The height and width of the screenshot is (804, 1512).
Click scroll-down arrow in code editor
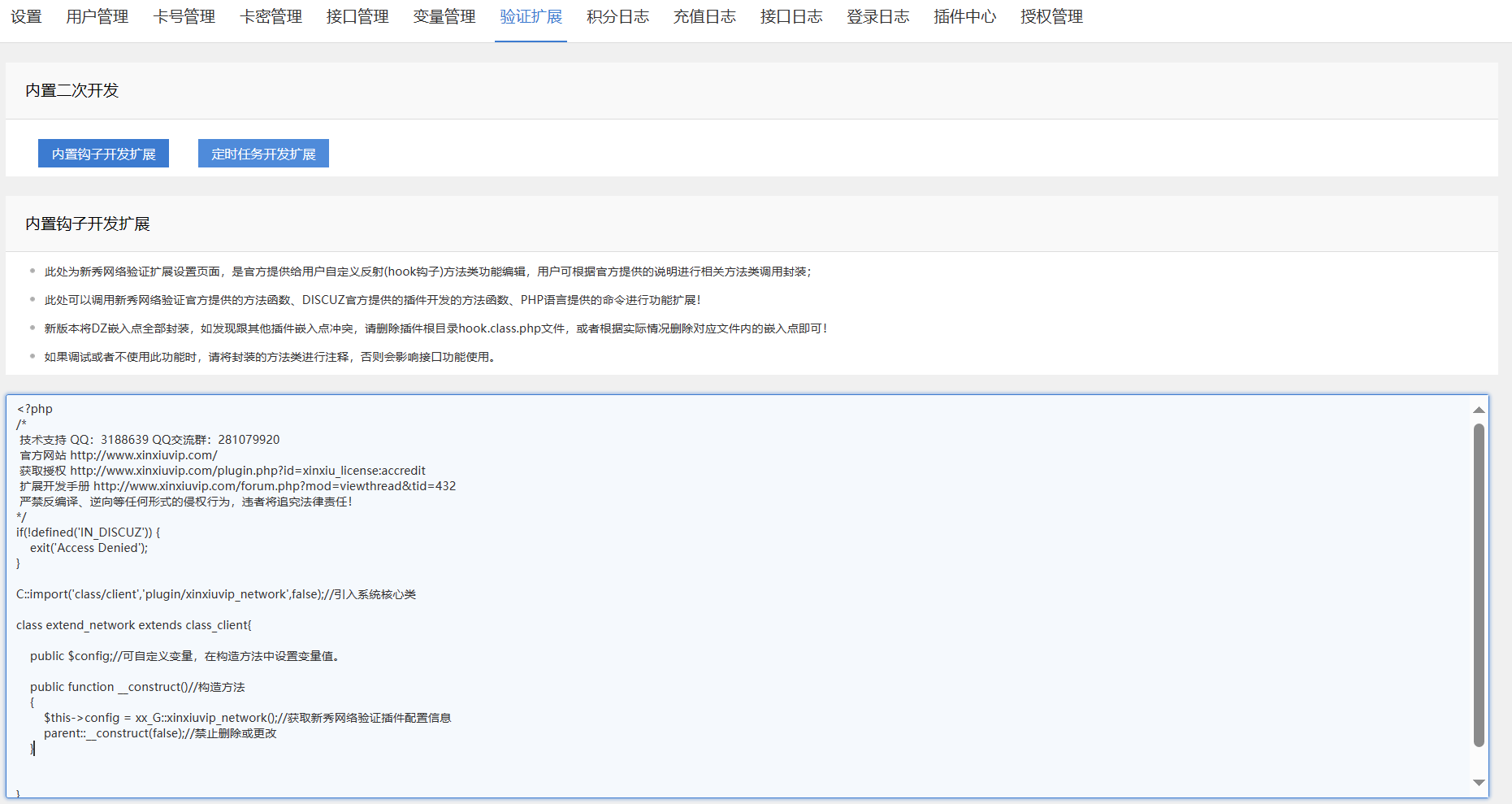[x=1479, y=782]
